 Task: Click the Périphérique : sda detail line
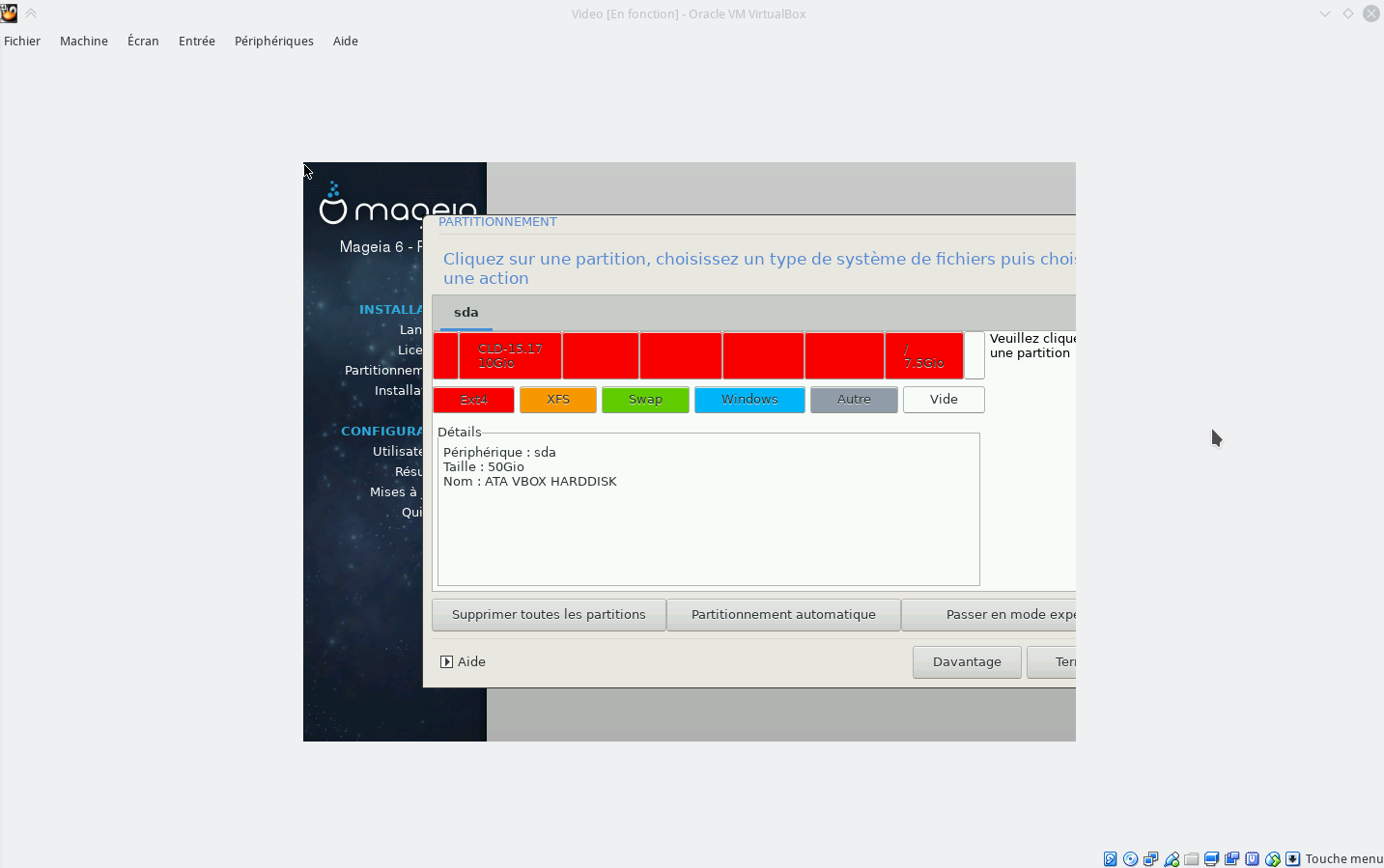point(499,452)
